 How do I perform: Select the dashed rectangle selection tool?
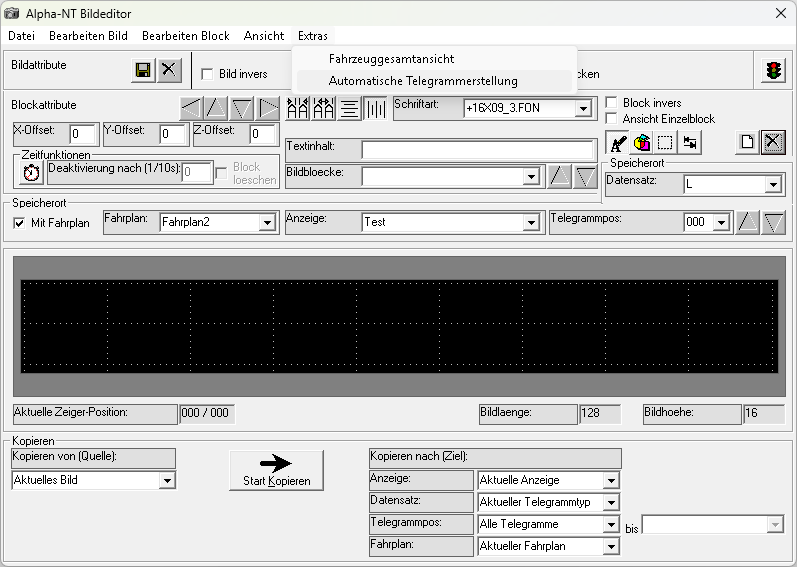pyautogui.click(x=665, y=142)
